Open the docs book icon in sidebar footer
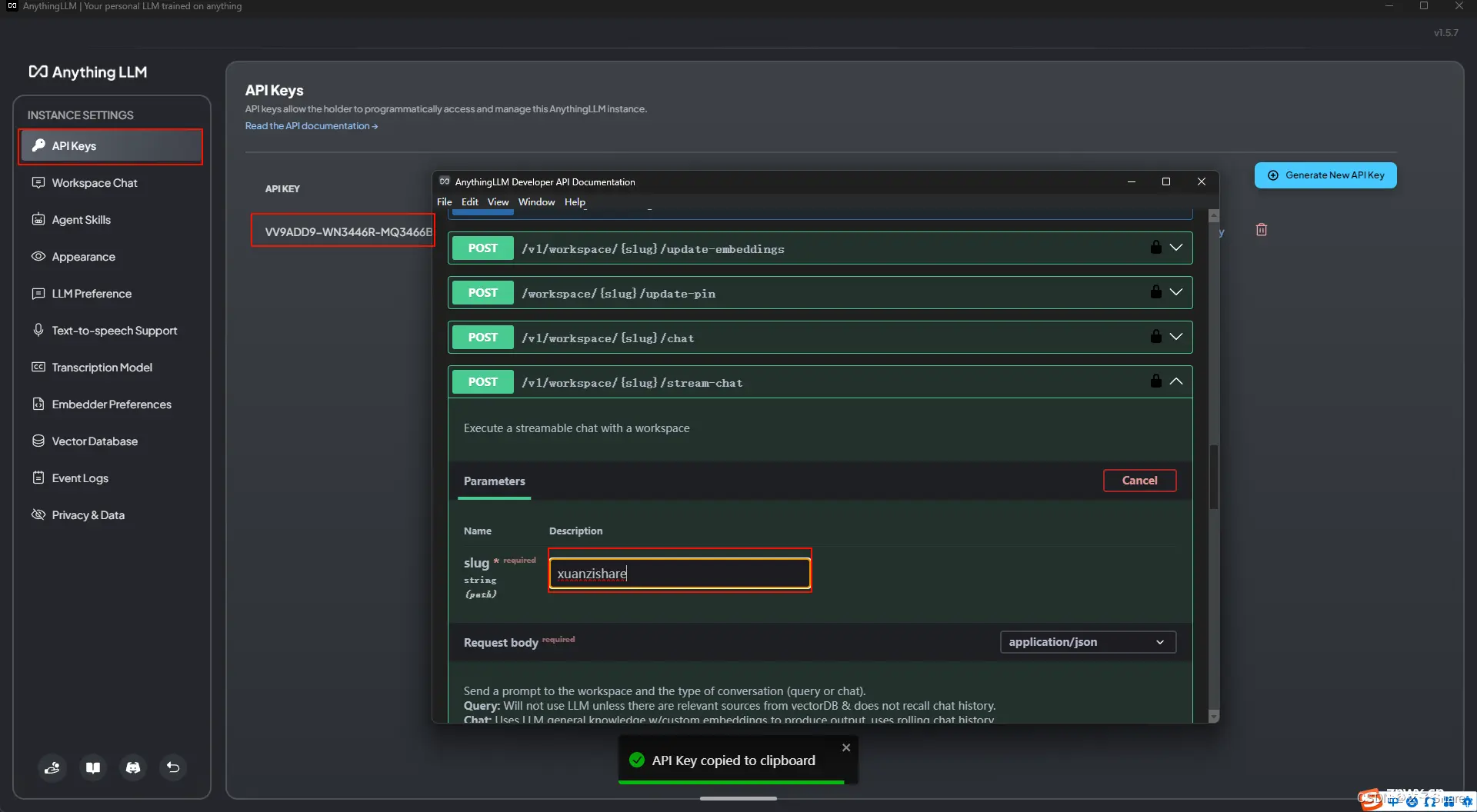1477x812 pixels. tap(93, 767)
